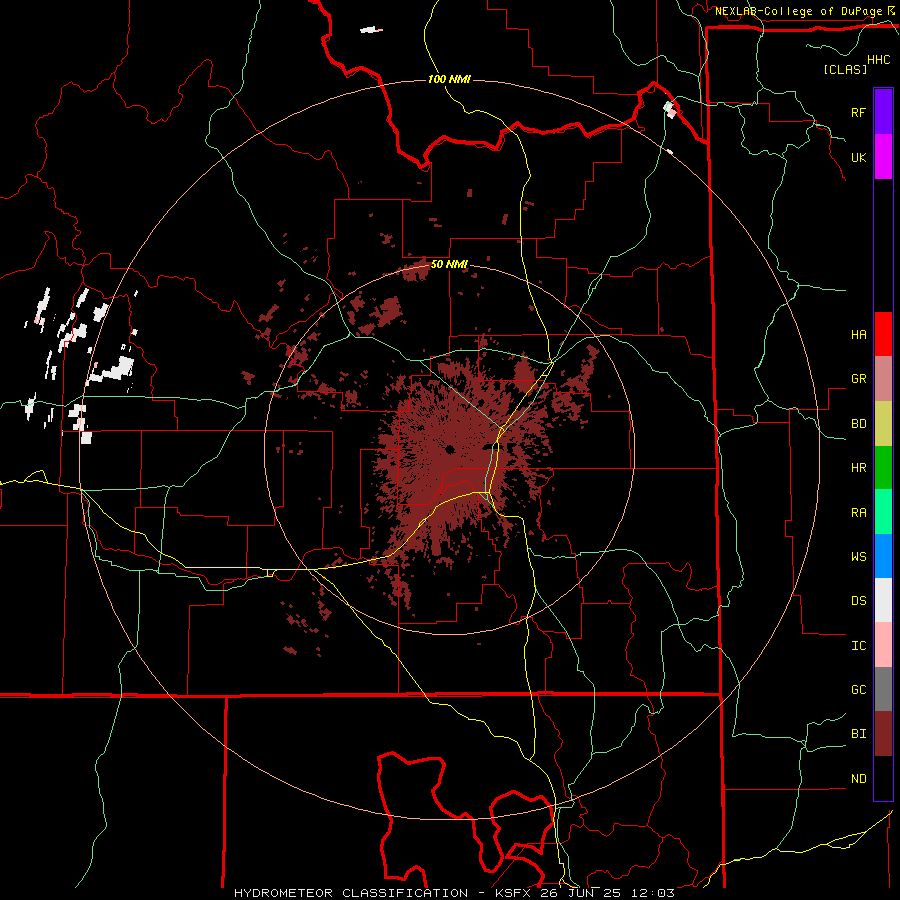Viewport: 900px width, 900px height.
Task: Click the DS white legend swatch
Action: tap(883, 600)
